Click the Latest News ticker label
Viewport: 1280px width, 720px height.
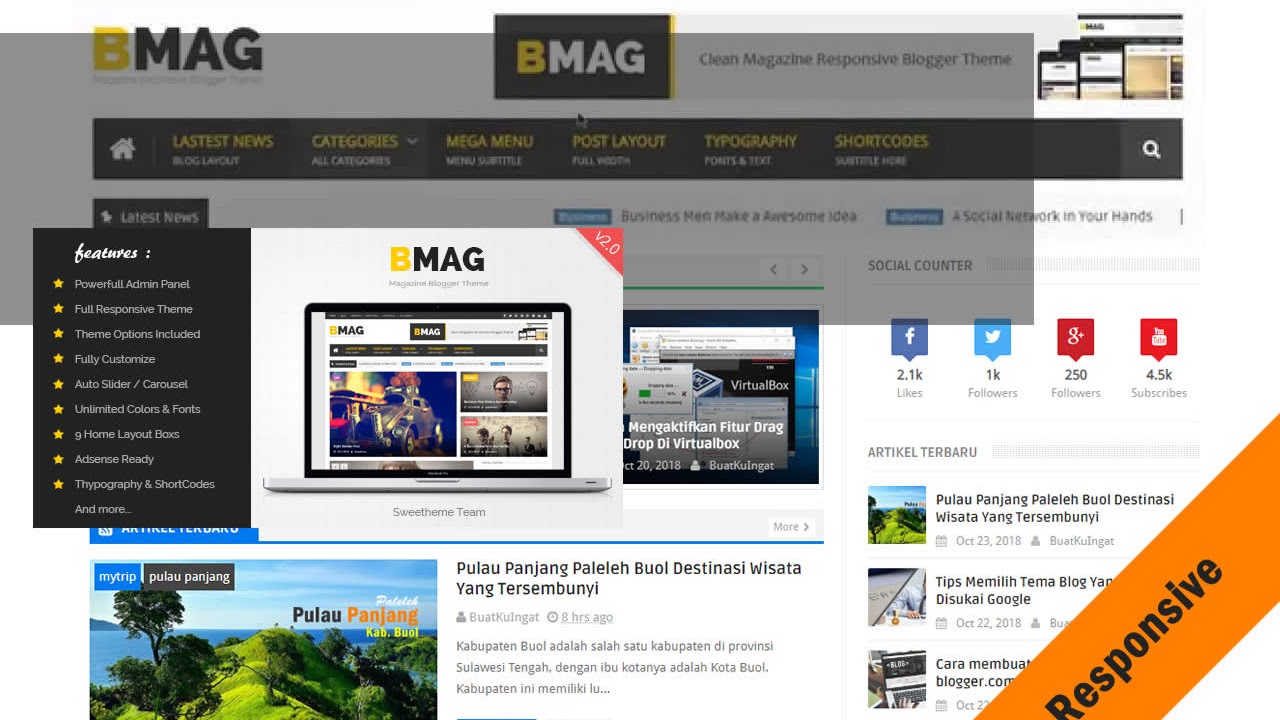click(x=151, y=216)
